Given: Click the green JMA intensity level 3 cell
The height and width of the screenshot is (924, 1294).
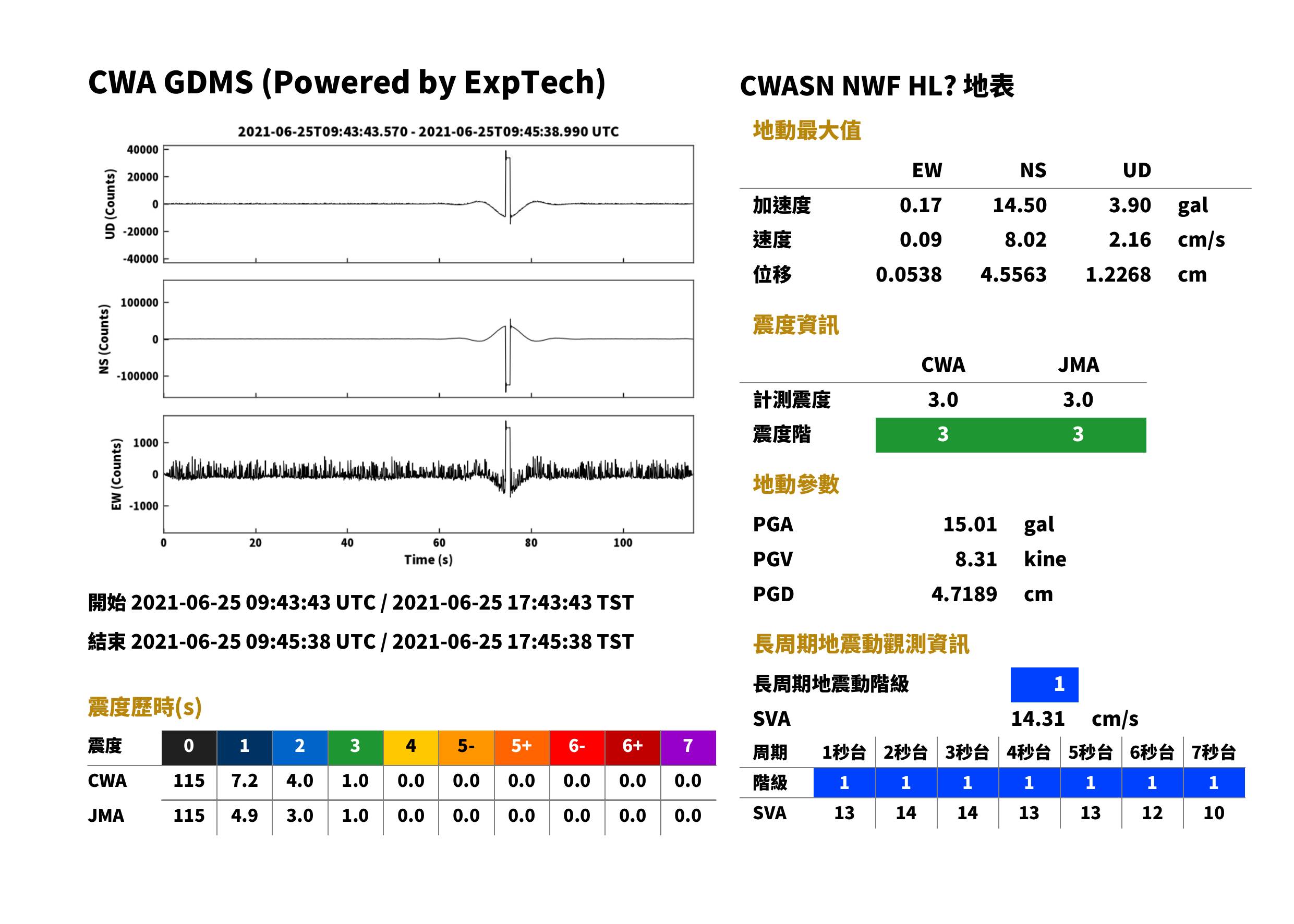Looking at the screenshot, I should point(1079,435).
